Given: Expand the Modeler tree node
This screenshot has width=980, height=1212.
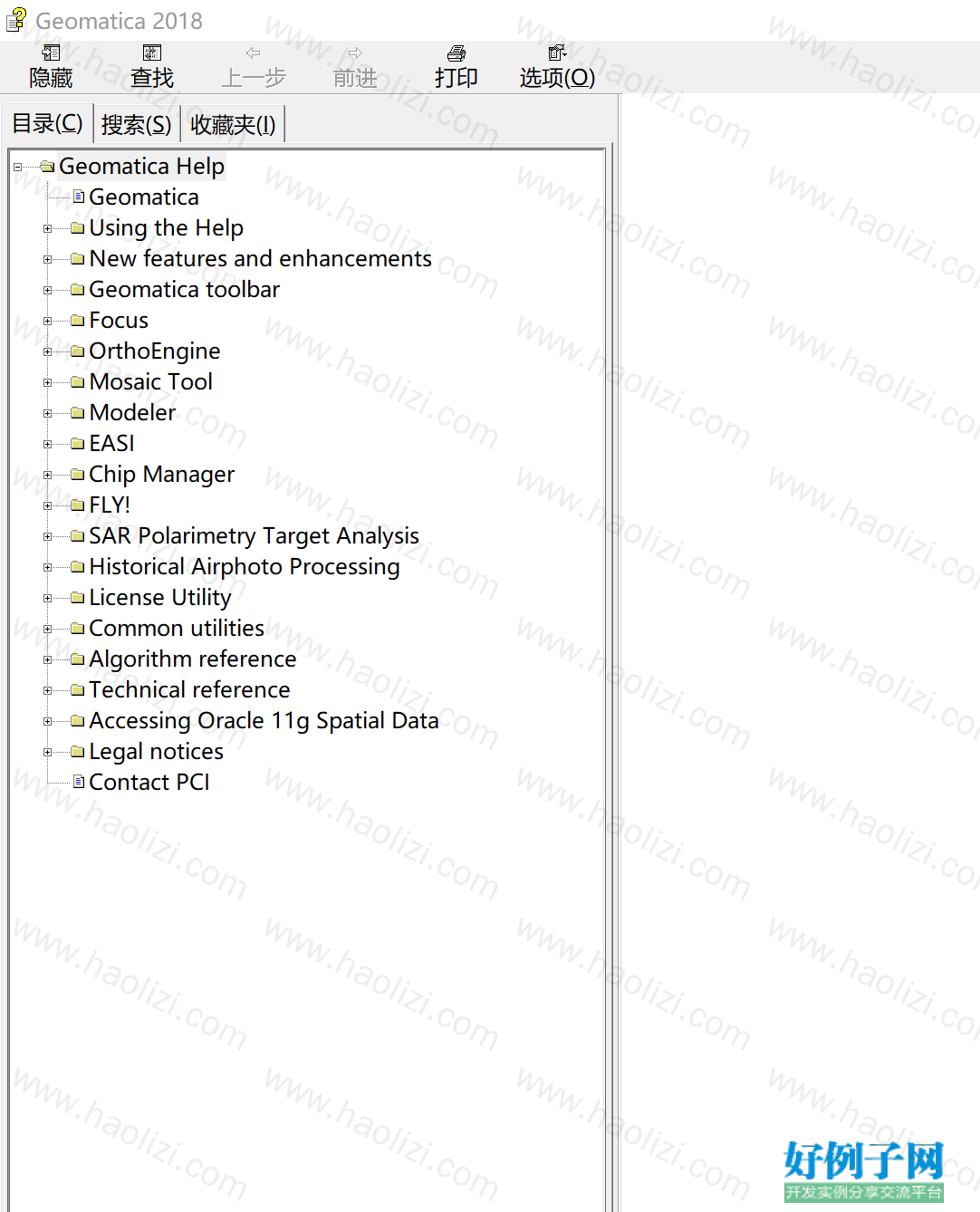Looking at the screenshot, I should click(47, 413).
